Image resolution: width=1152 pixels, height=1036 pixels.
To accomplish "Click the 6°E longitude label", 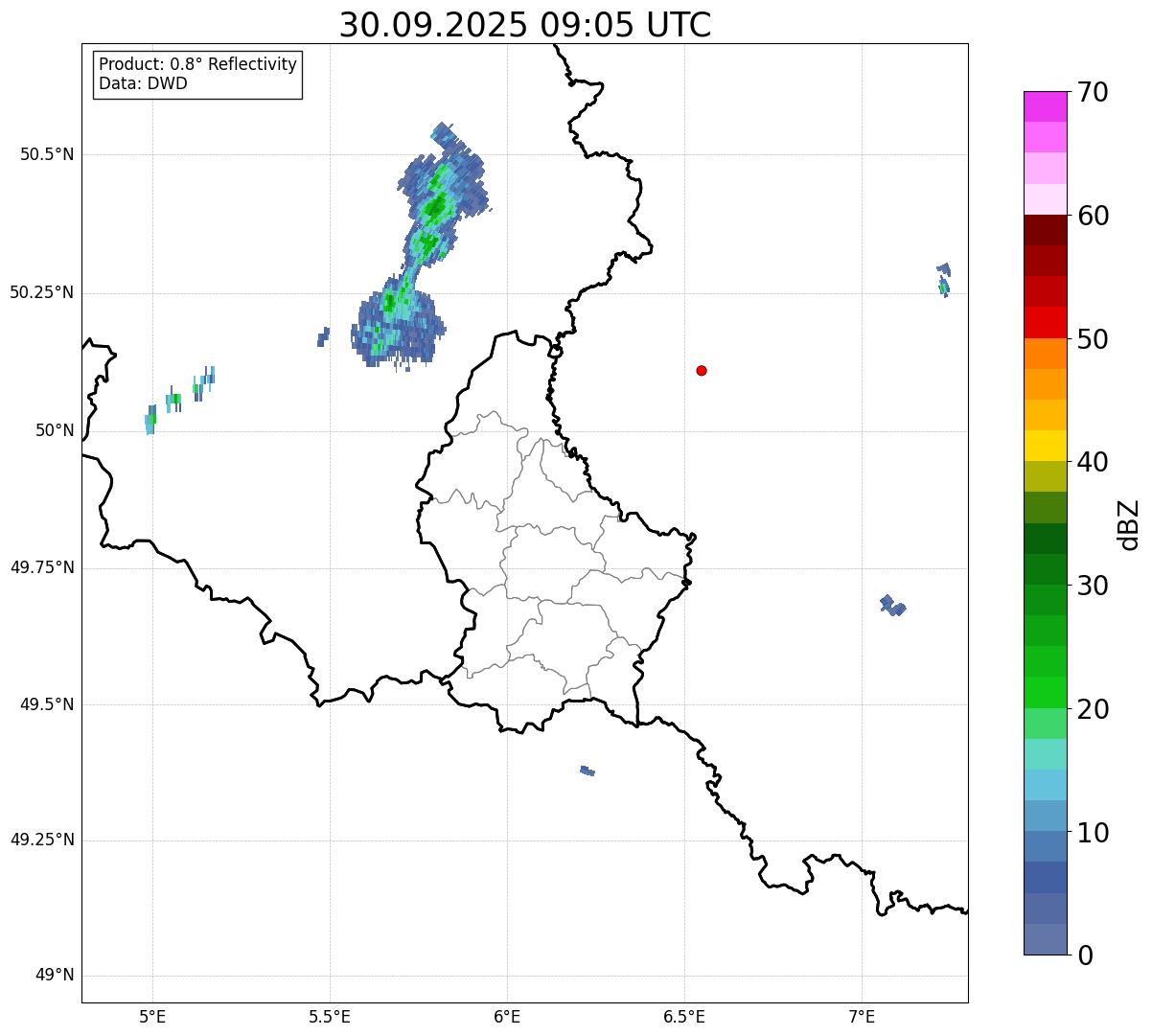I will click(x=507, y=1016).
